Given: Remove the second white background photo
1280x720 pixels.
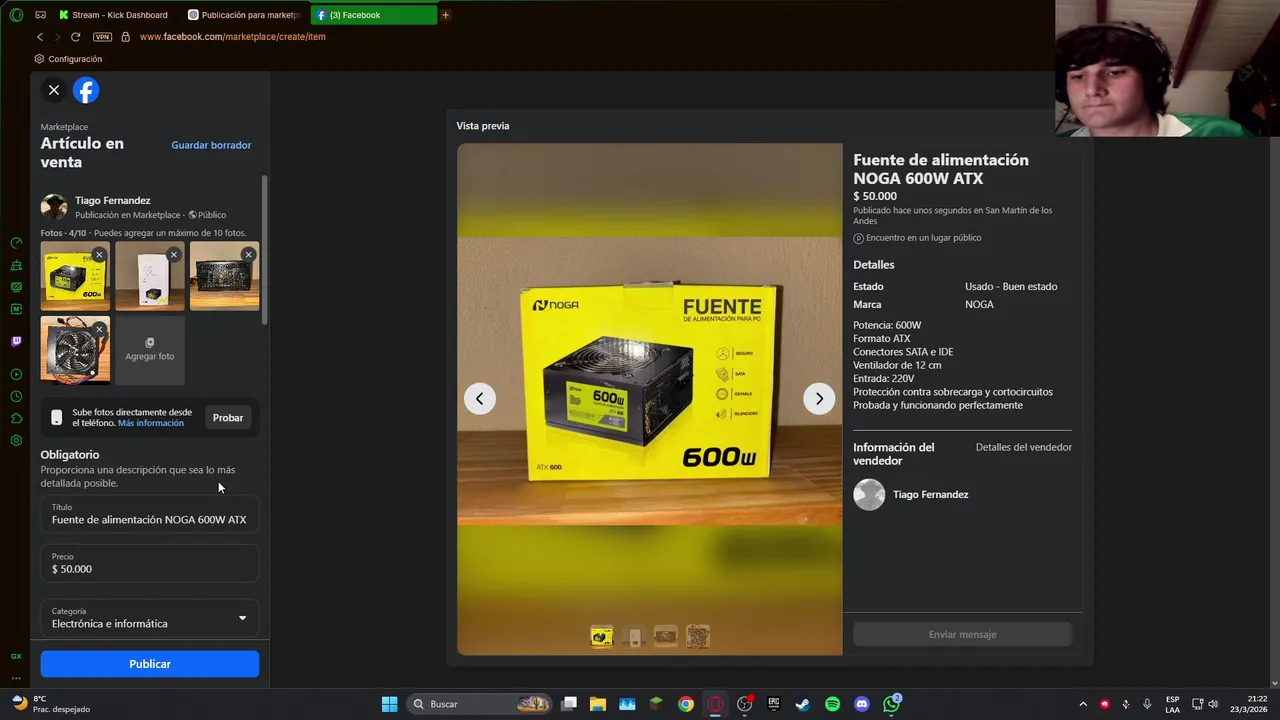Looking at the screenshot, I should [x=174, y=255].
